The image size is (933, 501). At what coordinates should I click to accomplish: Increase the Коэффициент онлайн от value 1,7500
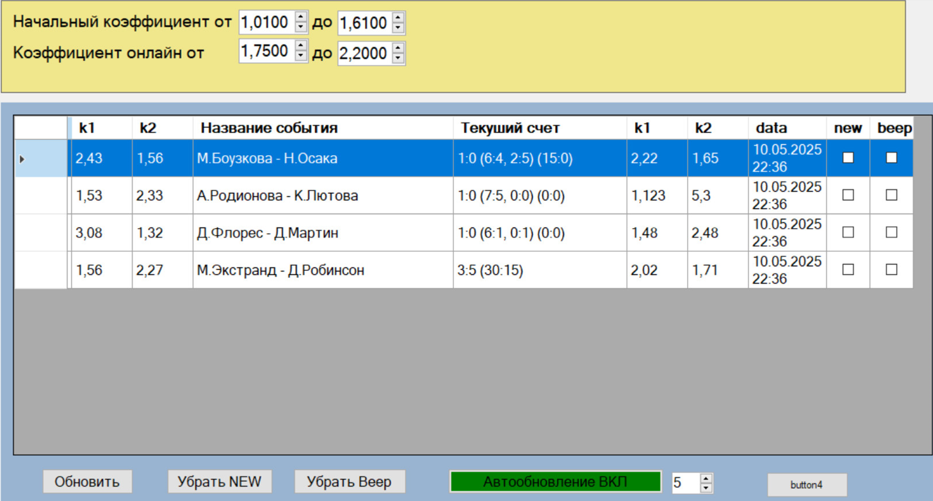coord(301,46)
